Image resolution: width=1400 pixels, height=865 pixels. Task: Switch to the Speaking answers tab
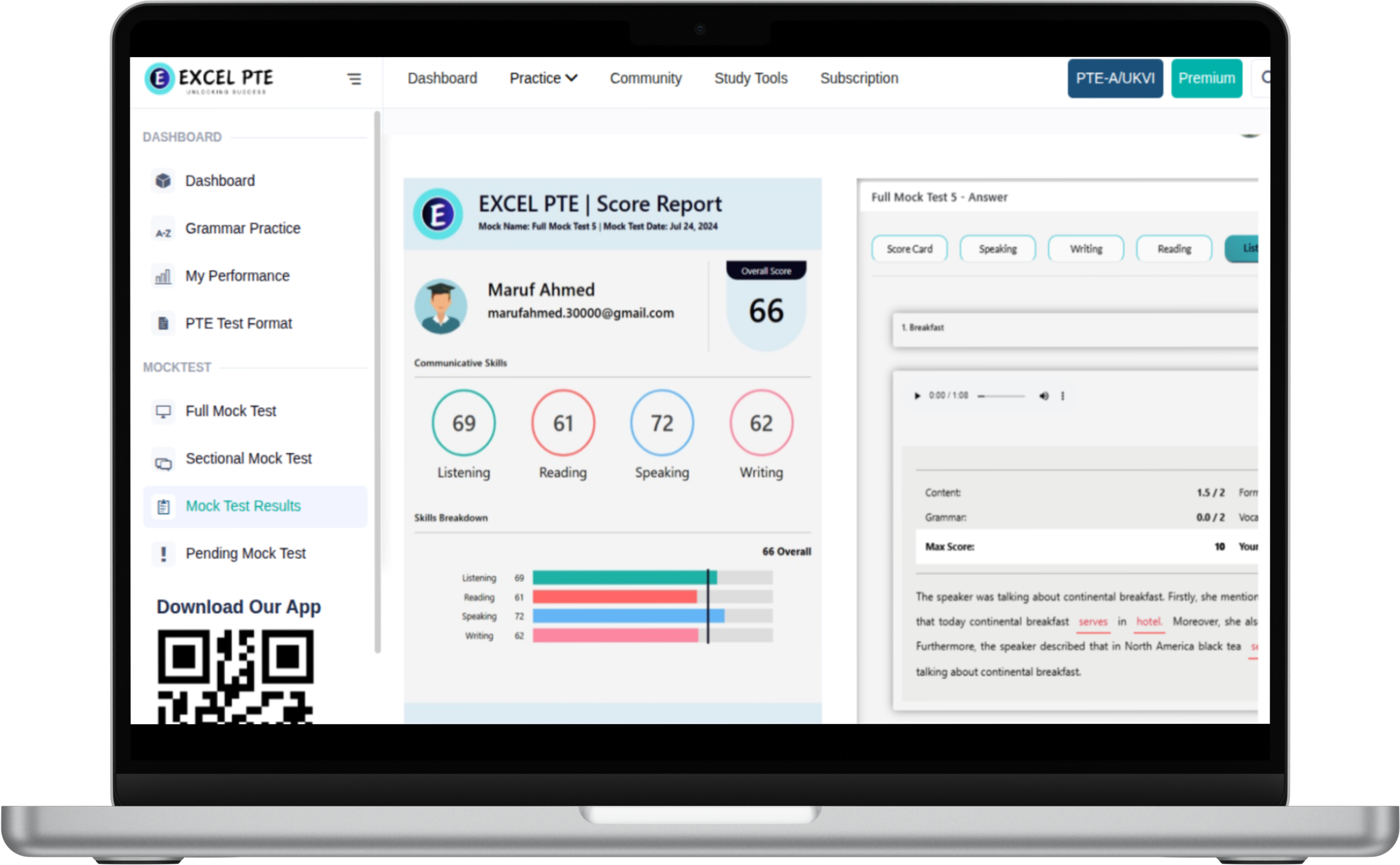click(x=997, y=249)
